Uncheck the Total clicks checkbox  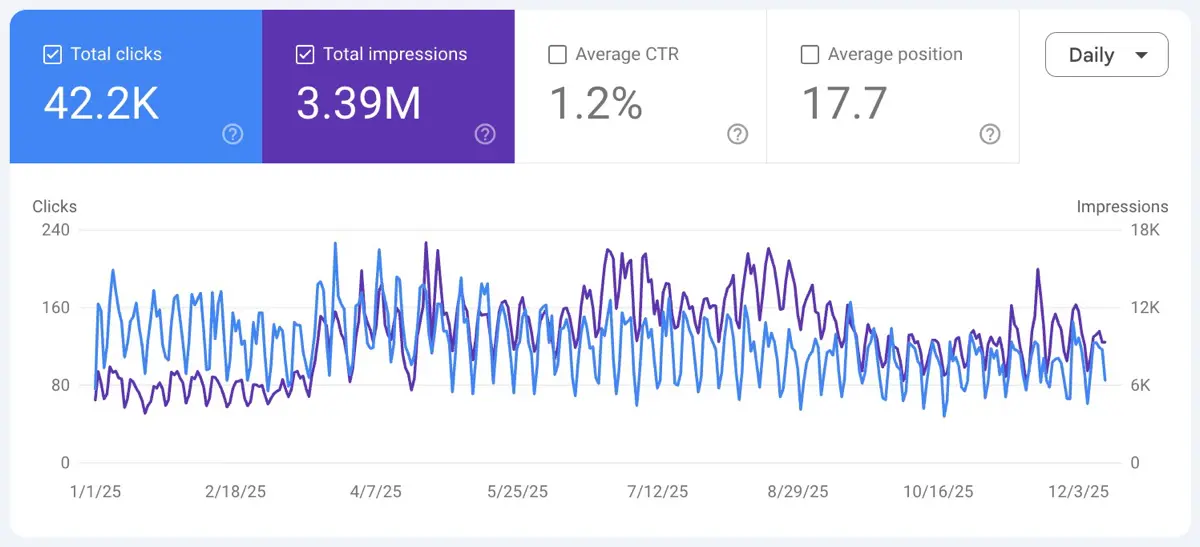53,54
